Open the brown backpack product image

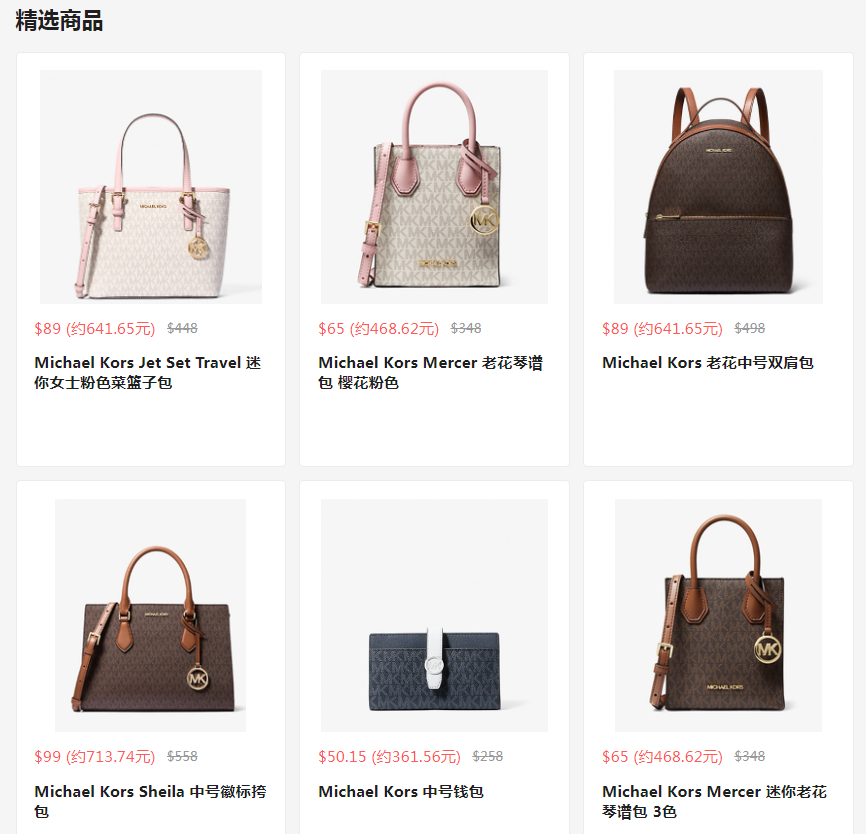click(x=718, y=187)
